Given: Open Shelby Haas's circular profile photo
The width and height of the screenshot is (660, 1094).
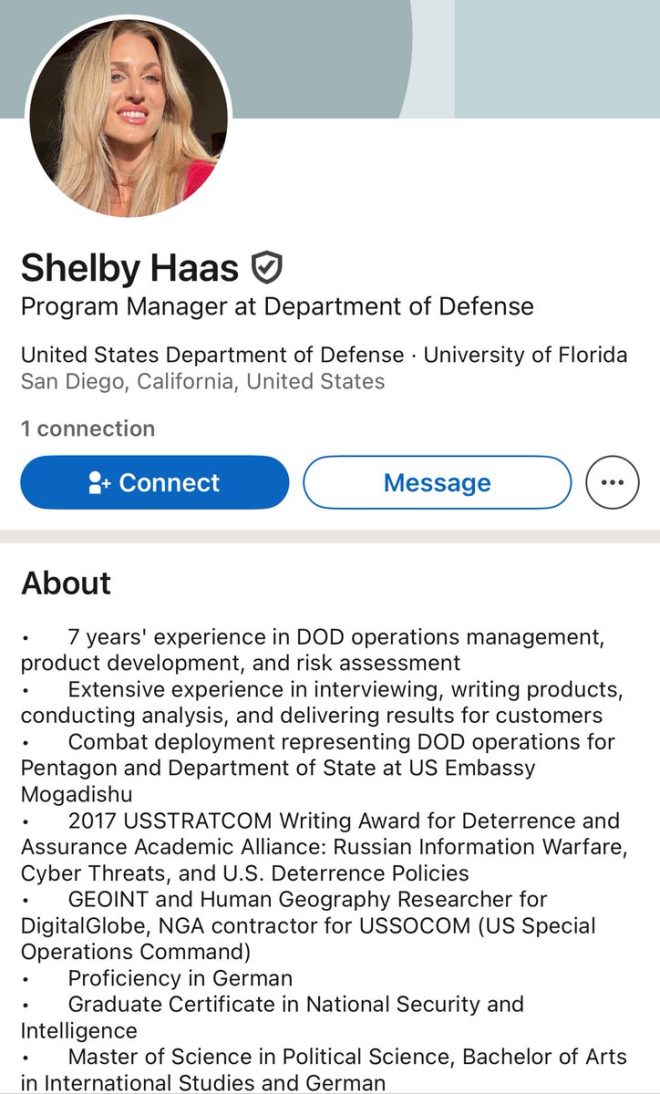Looking at the screenshot, I should (128, 118).
